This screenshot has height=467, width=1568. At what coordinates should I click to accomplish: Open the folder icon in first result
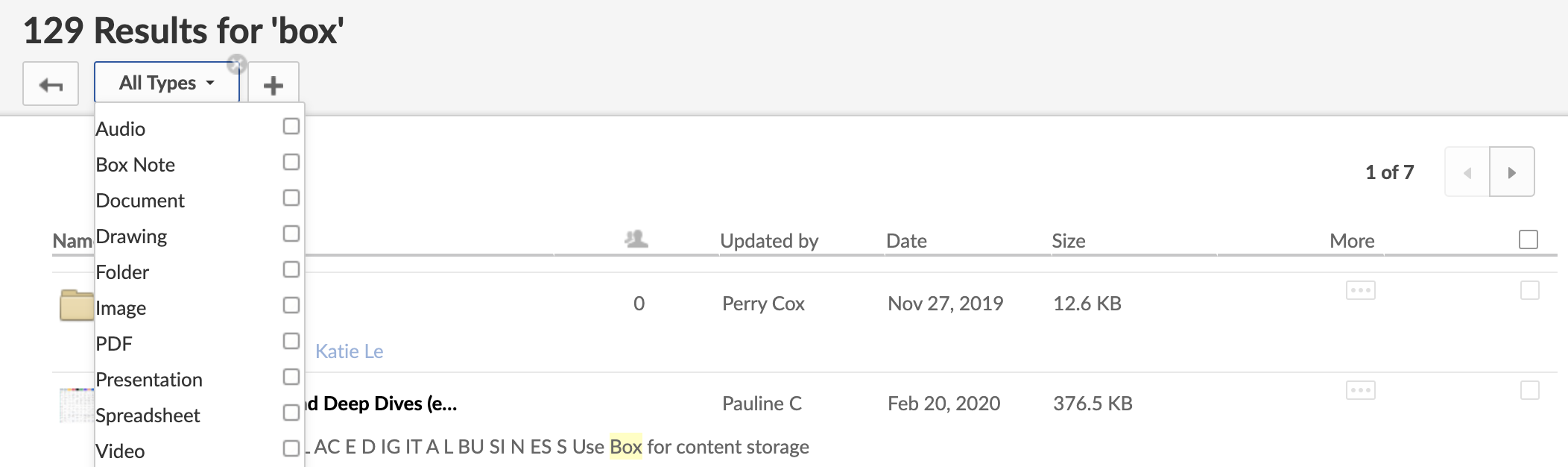coord(76,305)
